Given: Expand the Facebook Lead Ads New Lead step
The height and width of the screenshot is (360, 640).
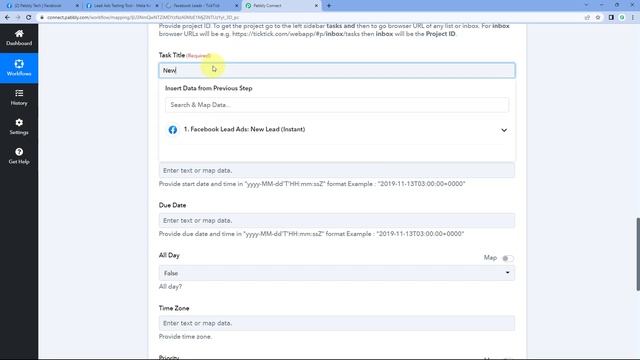Looking at the screenshot, I should 504,130.
